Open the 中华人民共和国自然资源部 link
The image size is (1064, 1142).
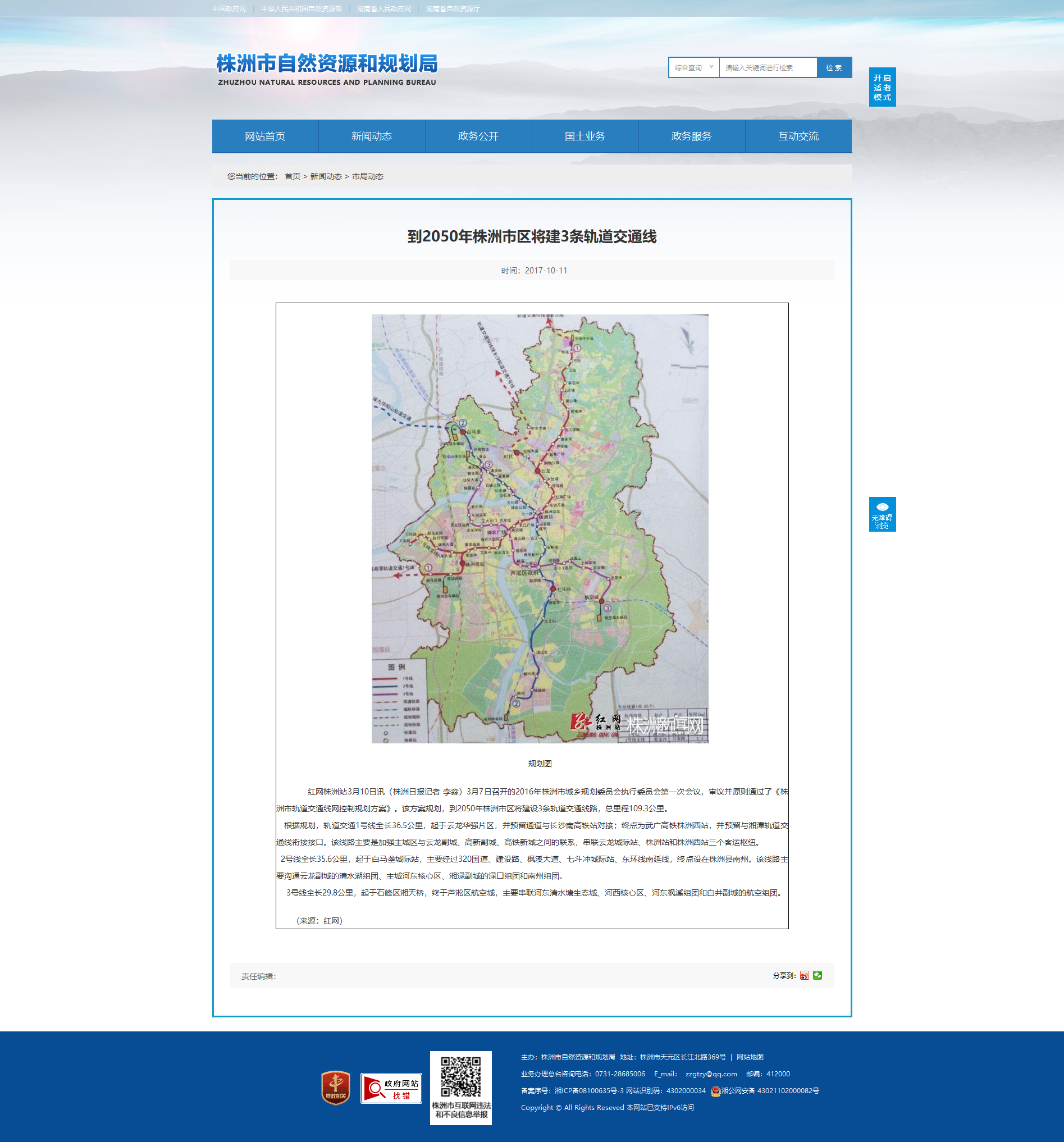301,8
